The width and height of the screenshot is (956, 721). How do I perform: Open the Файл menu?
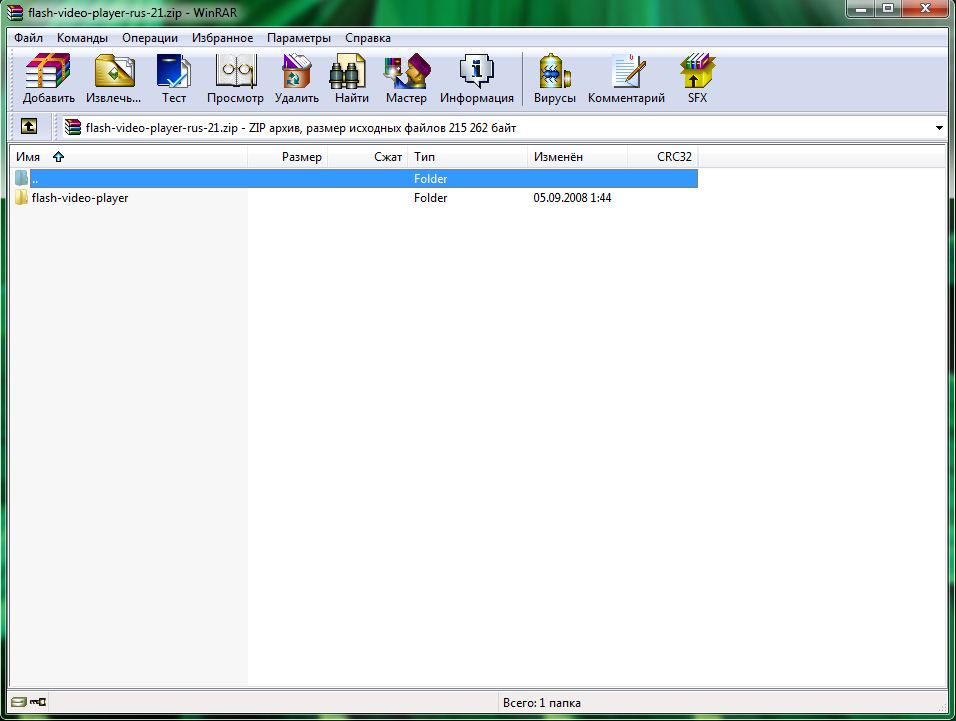29,38
